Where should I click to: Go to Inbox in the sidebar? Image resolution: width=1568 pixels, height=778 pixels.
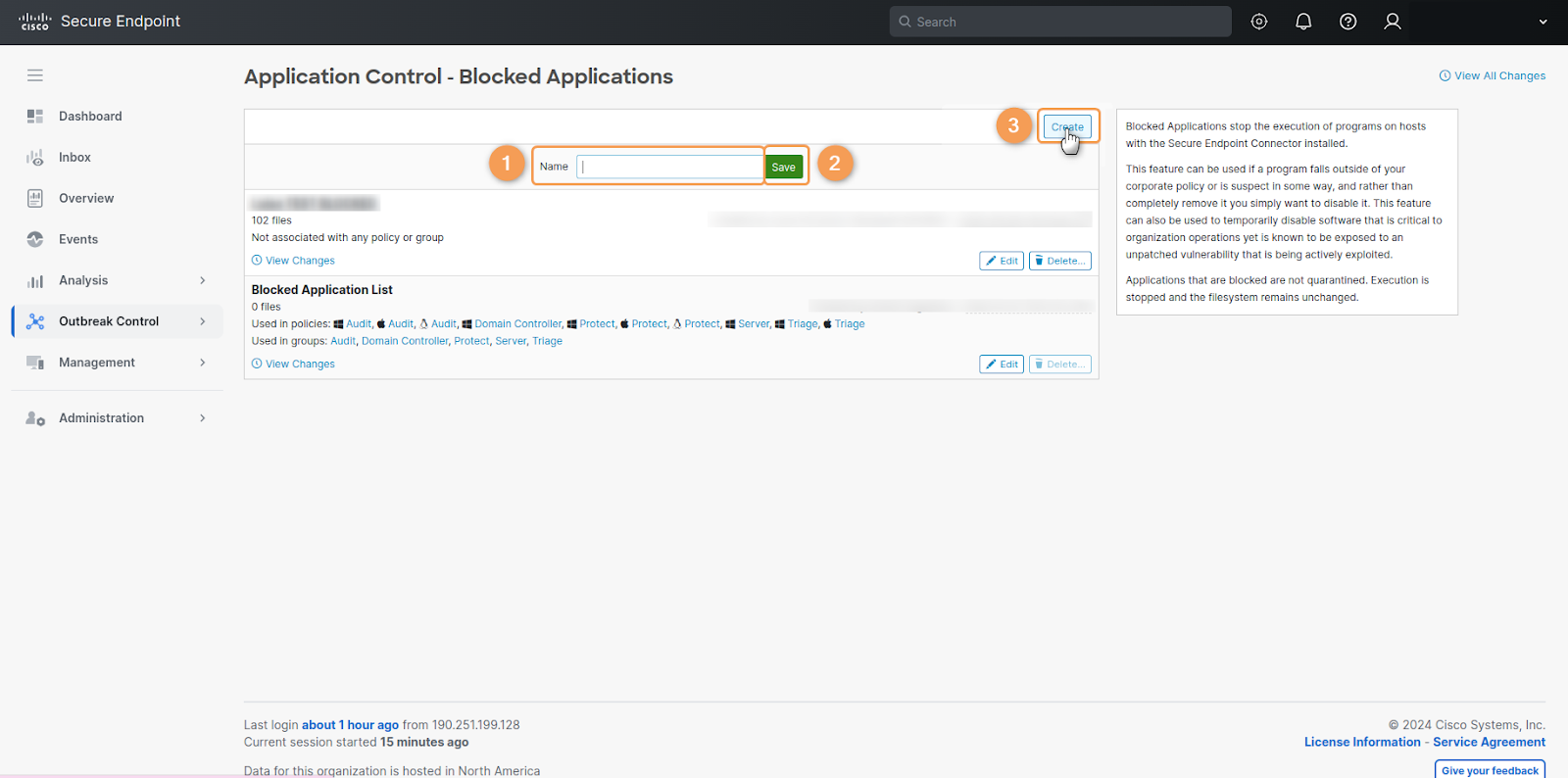(x=74, y=158)
